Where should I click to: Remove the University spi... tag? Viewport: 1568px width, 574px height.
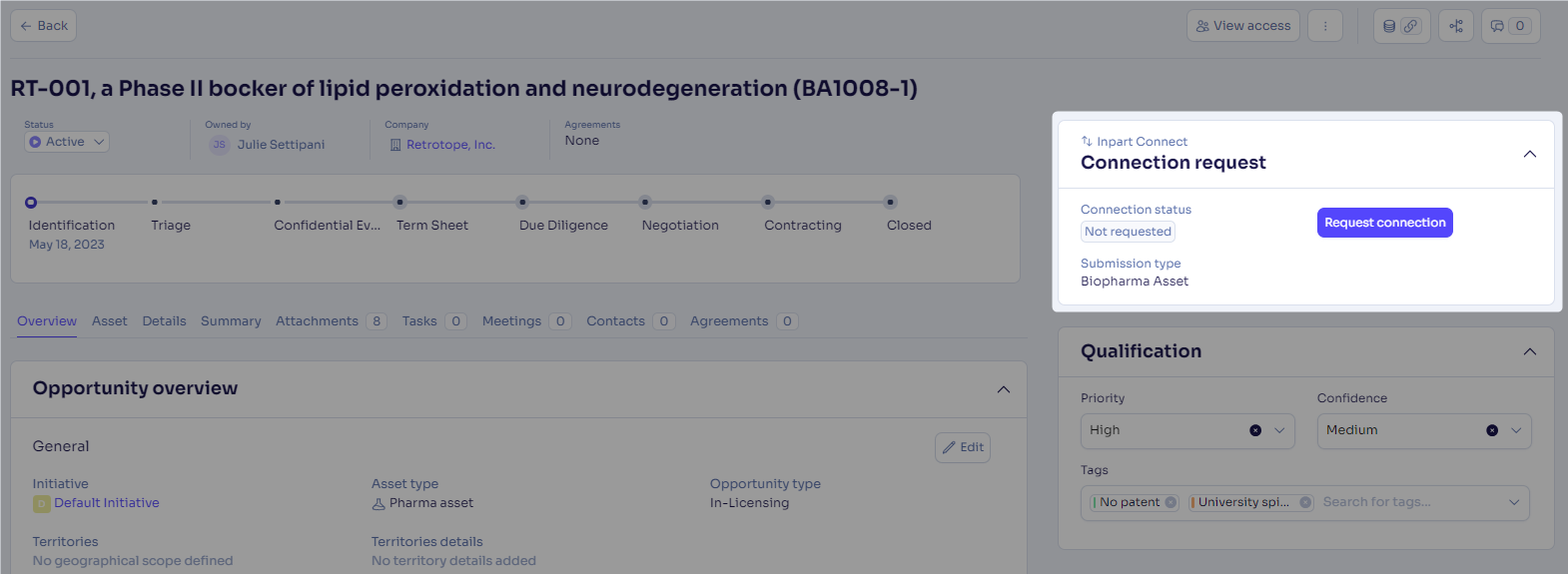(1305, 502)
